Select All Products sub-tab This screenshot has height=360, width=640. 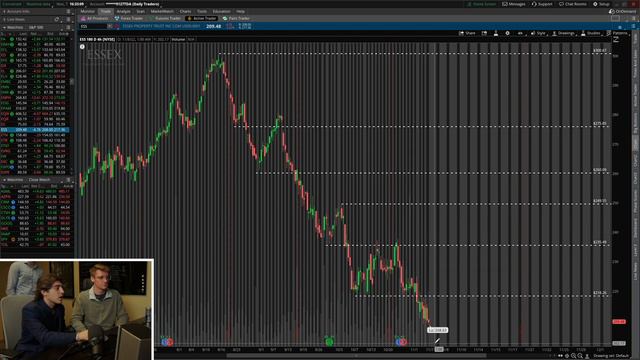95,18
